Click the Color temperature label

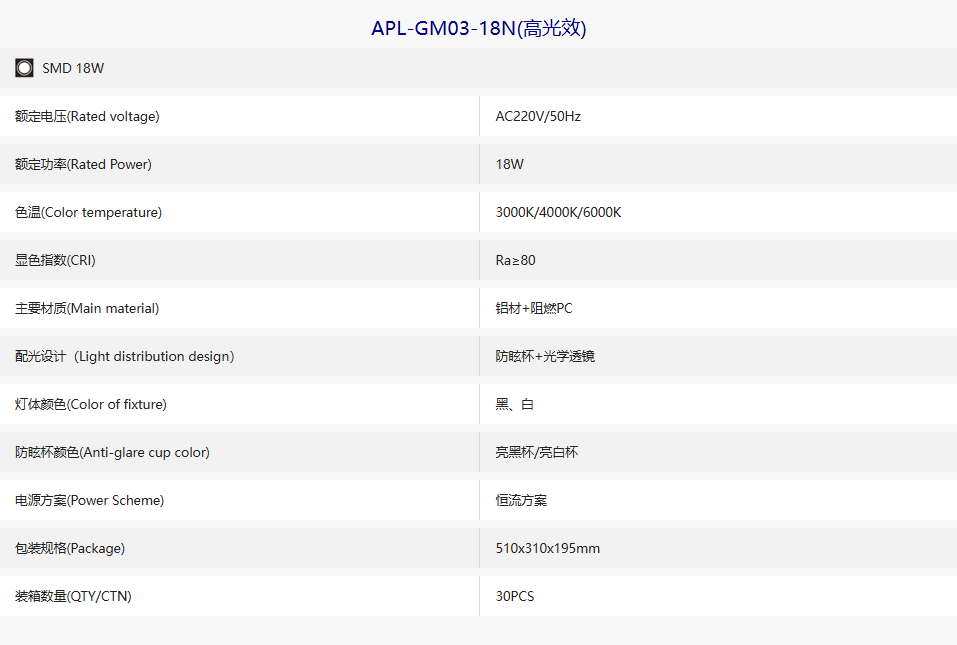click(x=88, y=212)
